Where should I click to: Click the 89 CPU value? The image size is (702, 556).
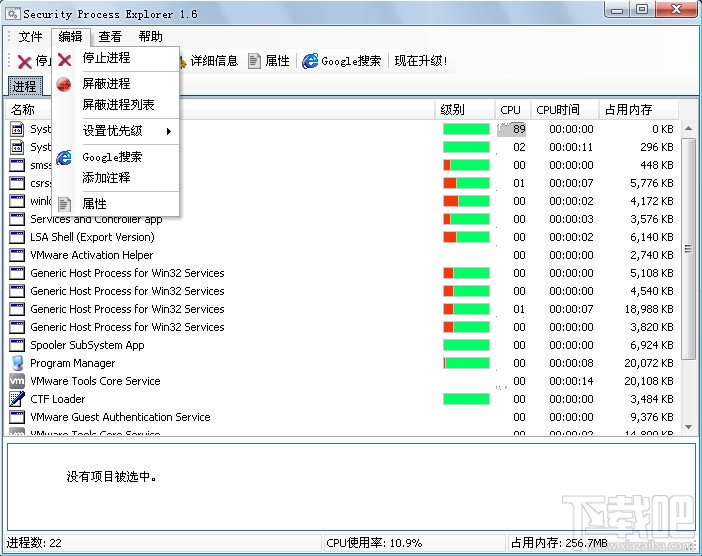click(x=519, y=129)
